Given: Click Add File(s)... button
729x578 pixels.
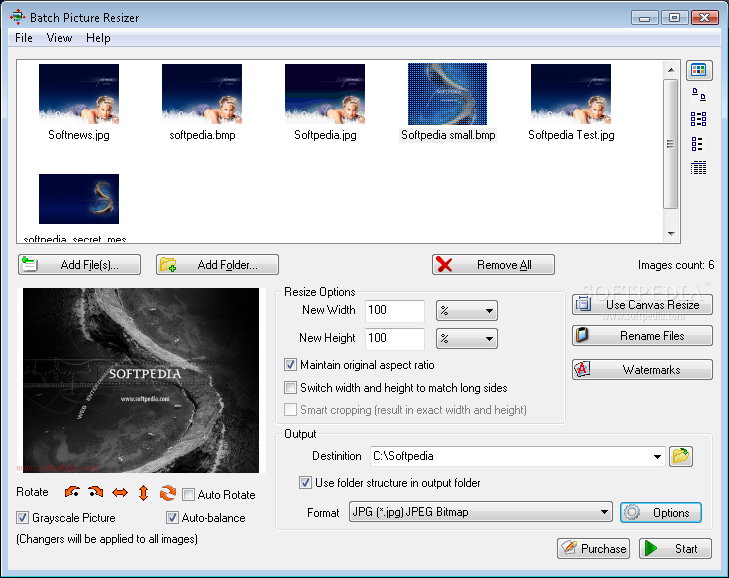Looking at the screenshot, I should tap(80, 265).
